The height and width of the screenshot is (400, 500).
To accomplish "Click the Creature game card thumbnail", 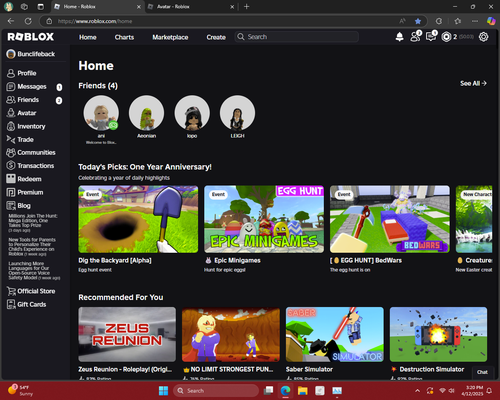I will tap(474, 219).
